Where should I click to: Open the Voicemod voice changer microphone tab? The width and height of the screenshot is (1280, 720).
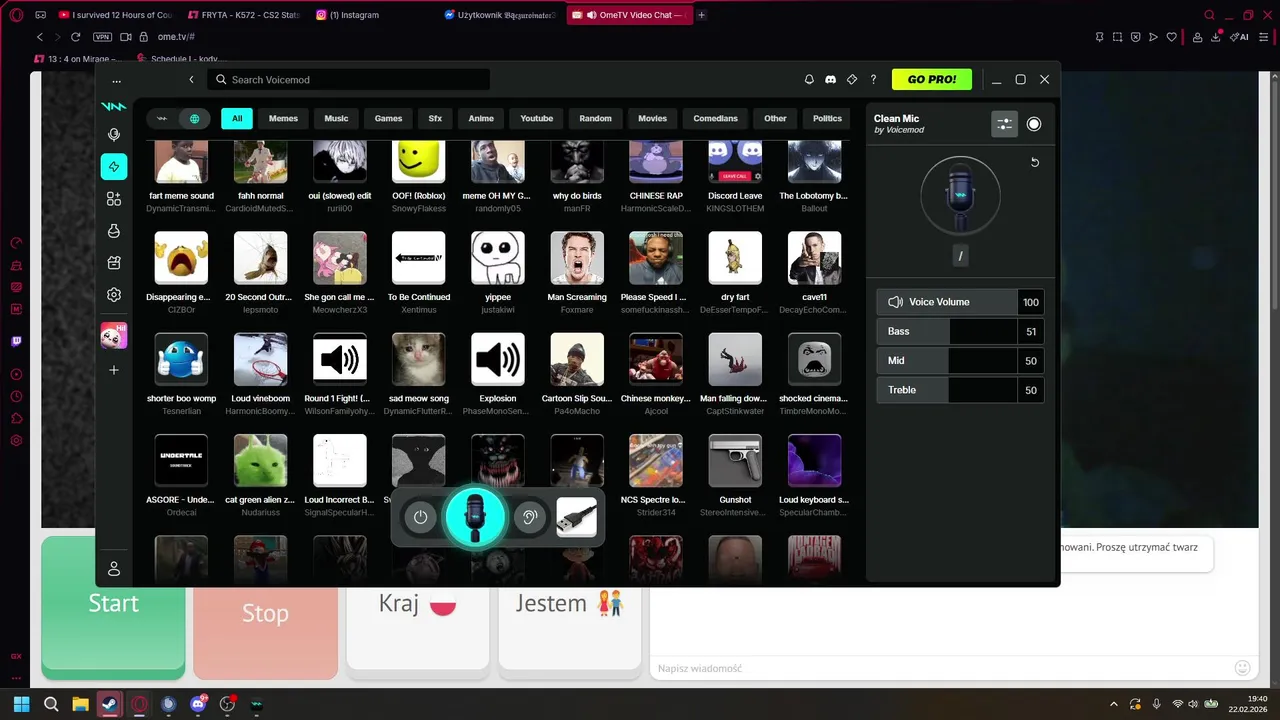114,135
